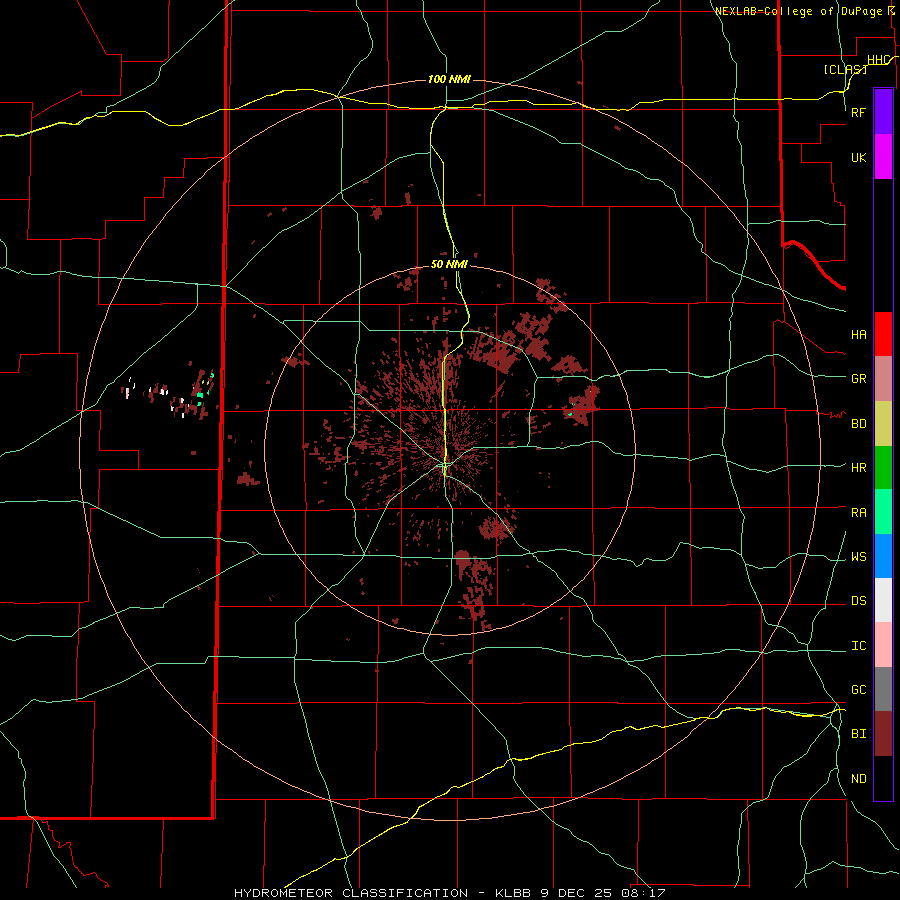Click the '[CLAS]' text near the legend
900x900 pixels.
click(x=845, y=69)
